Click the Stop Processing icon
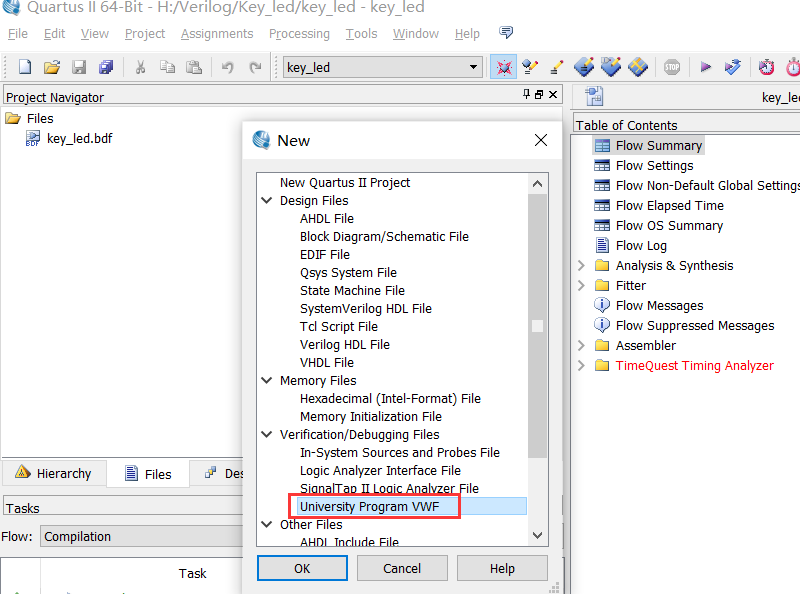 pyautogui.click(x=672, y=67)
